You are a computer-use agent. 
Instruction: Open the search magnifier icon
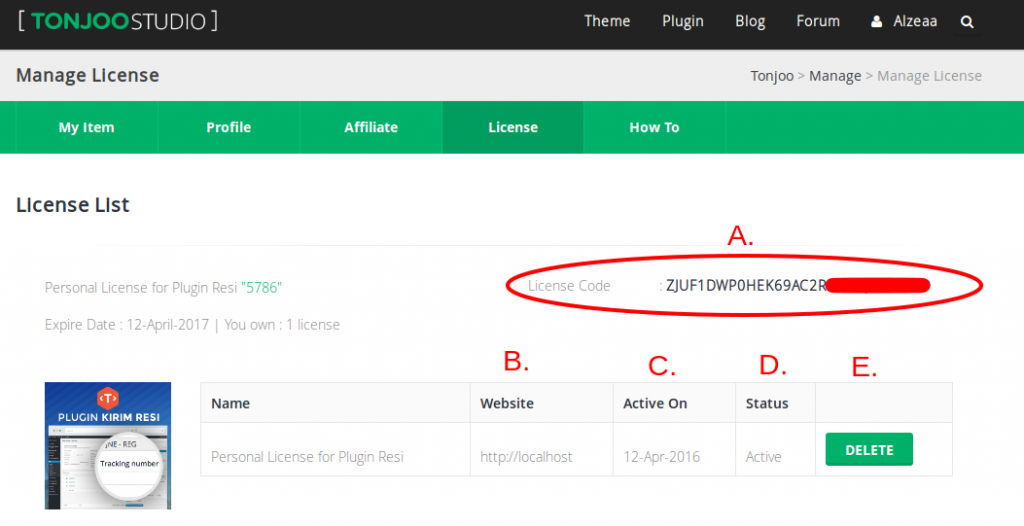click(967, 22)
